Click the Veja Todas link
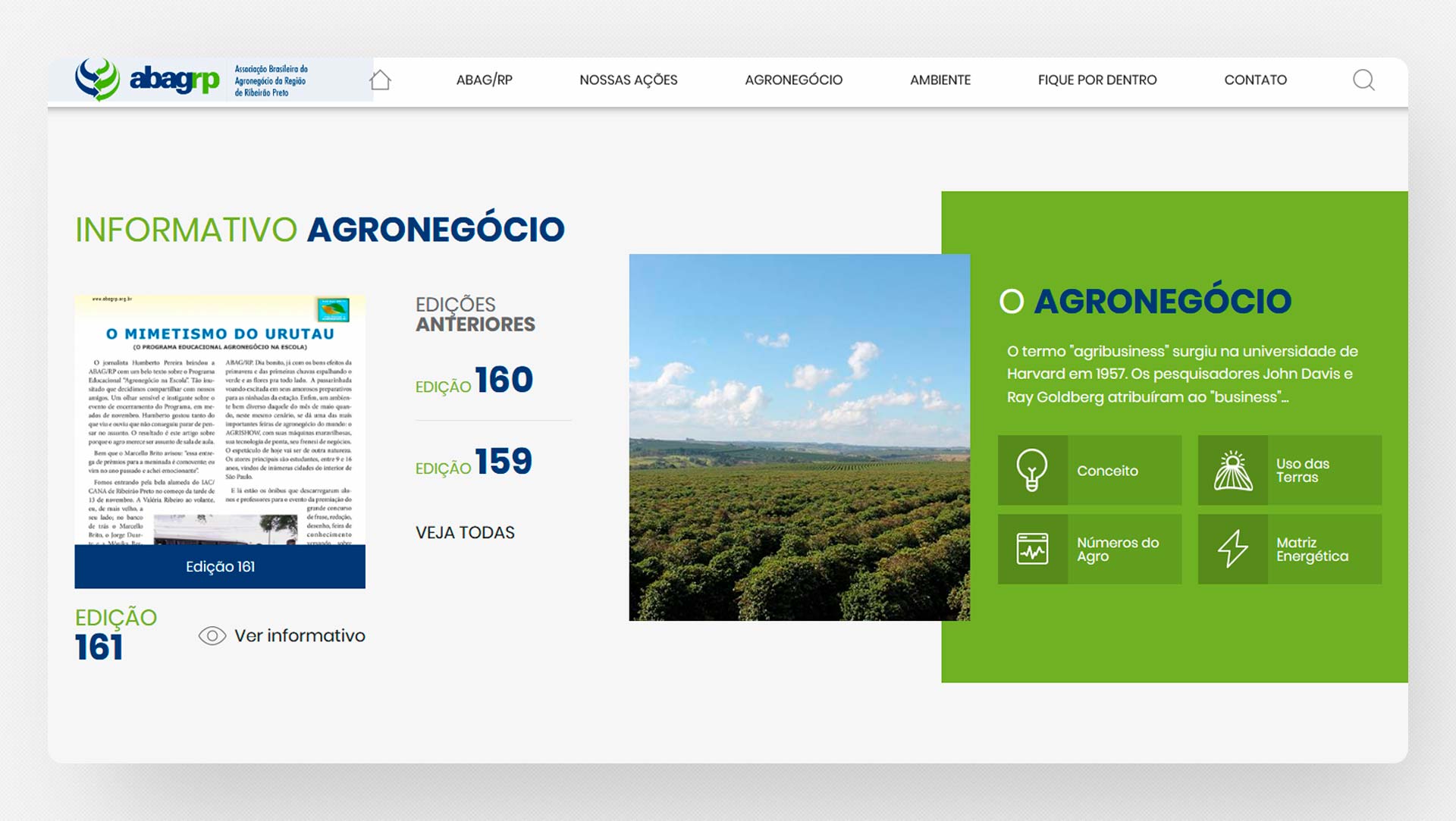This screenshot has width=1456, height=821. point(465,533)
